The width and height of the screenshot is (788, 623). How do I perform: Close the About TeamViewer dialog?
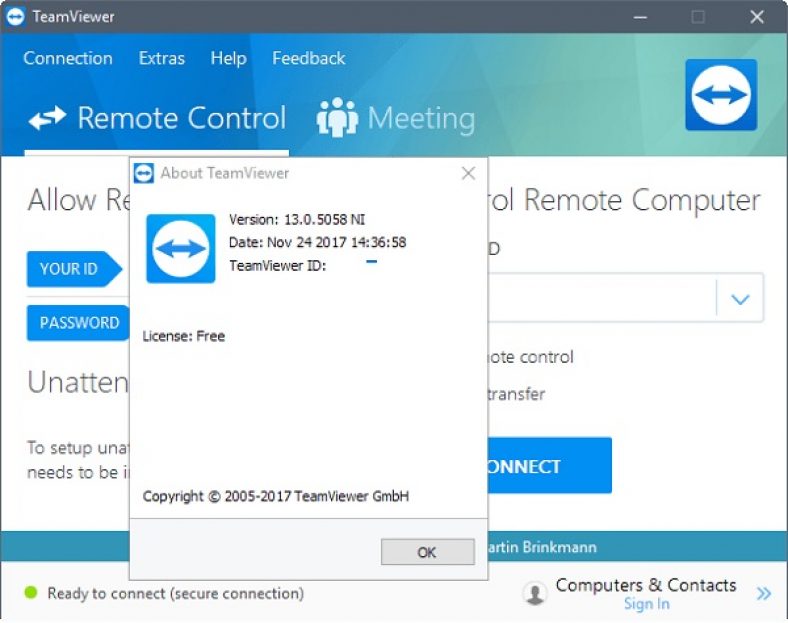point(468,173)
